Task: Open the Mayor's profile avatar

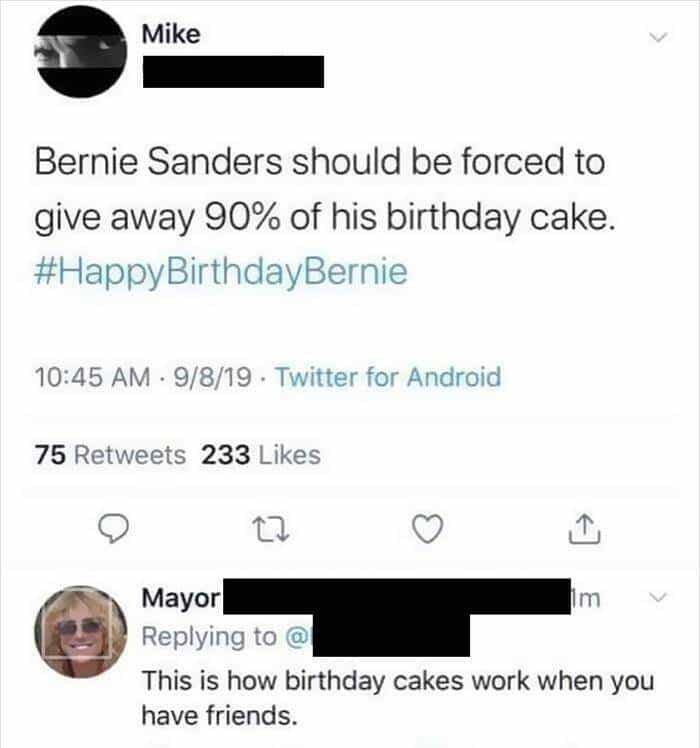Action: tap(82, 632)
